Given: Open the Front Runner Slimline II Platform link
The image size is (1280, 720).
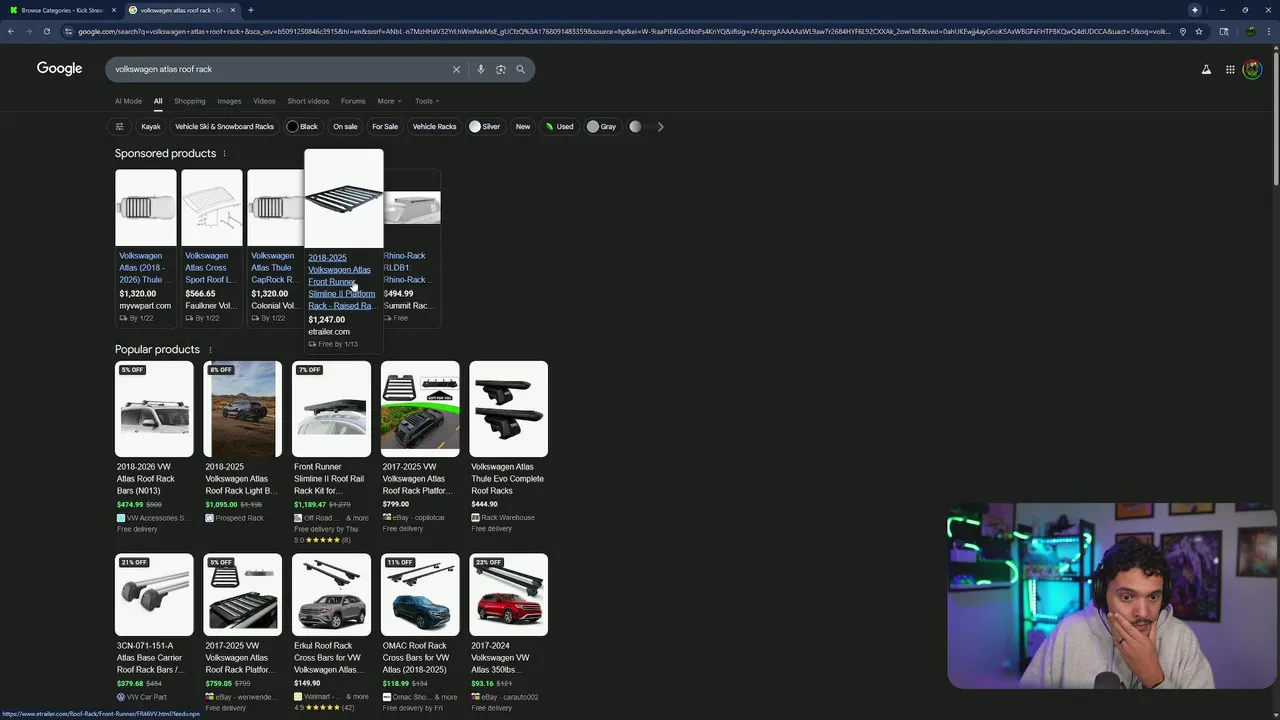Looking at the screenshot, I should 341,282.
